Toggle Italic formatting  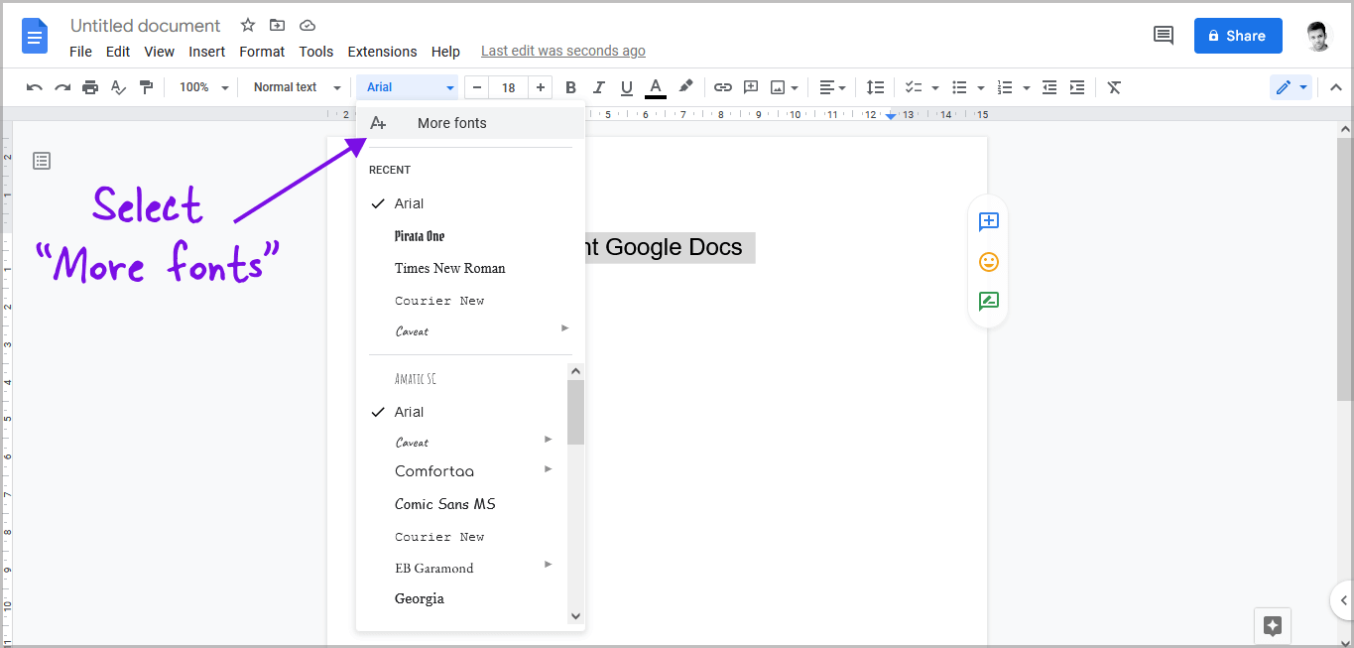599,88
